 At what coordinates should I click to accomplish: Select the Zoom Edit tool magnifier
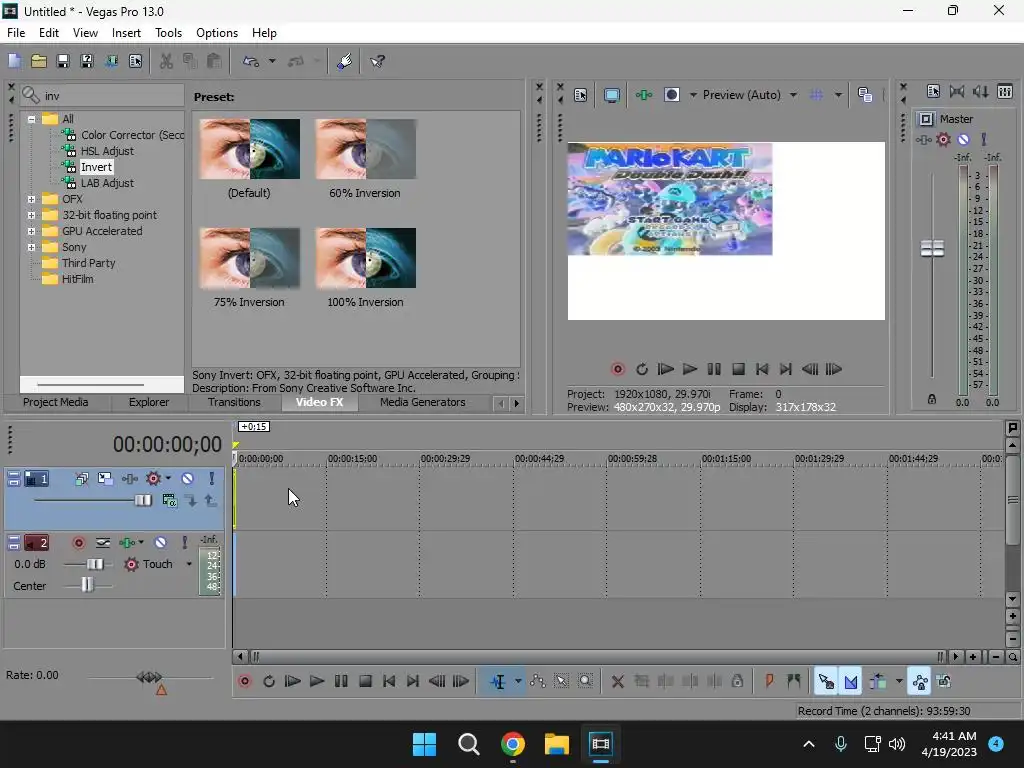click(586, 682)
